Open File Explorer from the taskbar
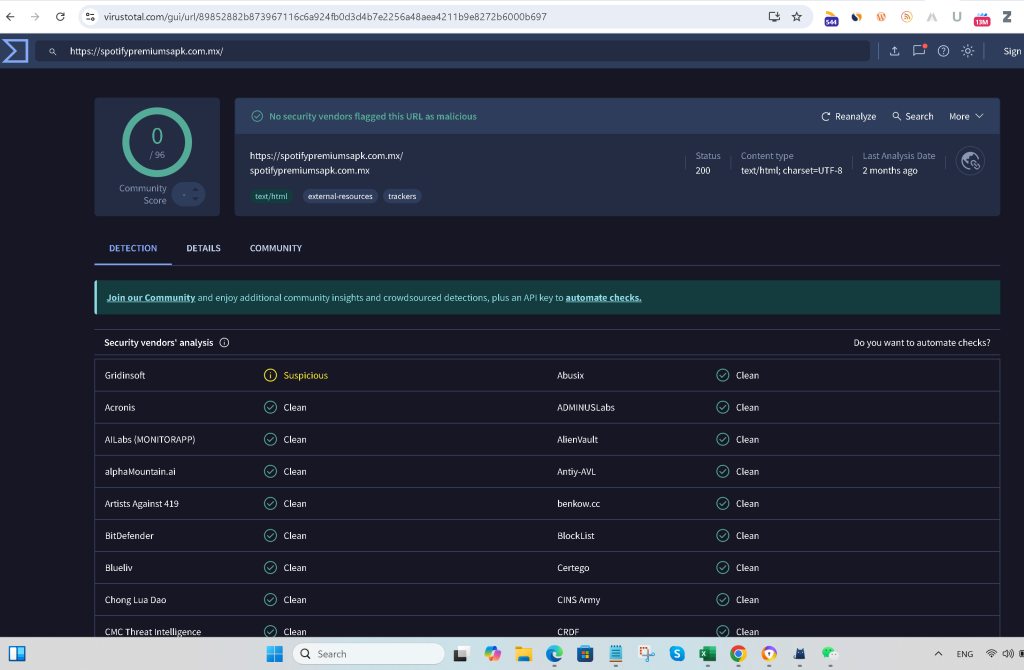Viewport: 1024px width, 670px height. (523, 654)
